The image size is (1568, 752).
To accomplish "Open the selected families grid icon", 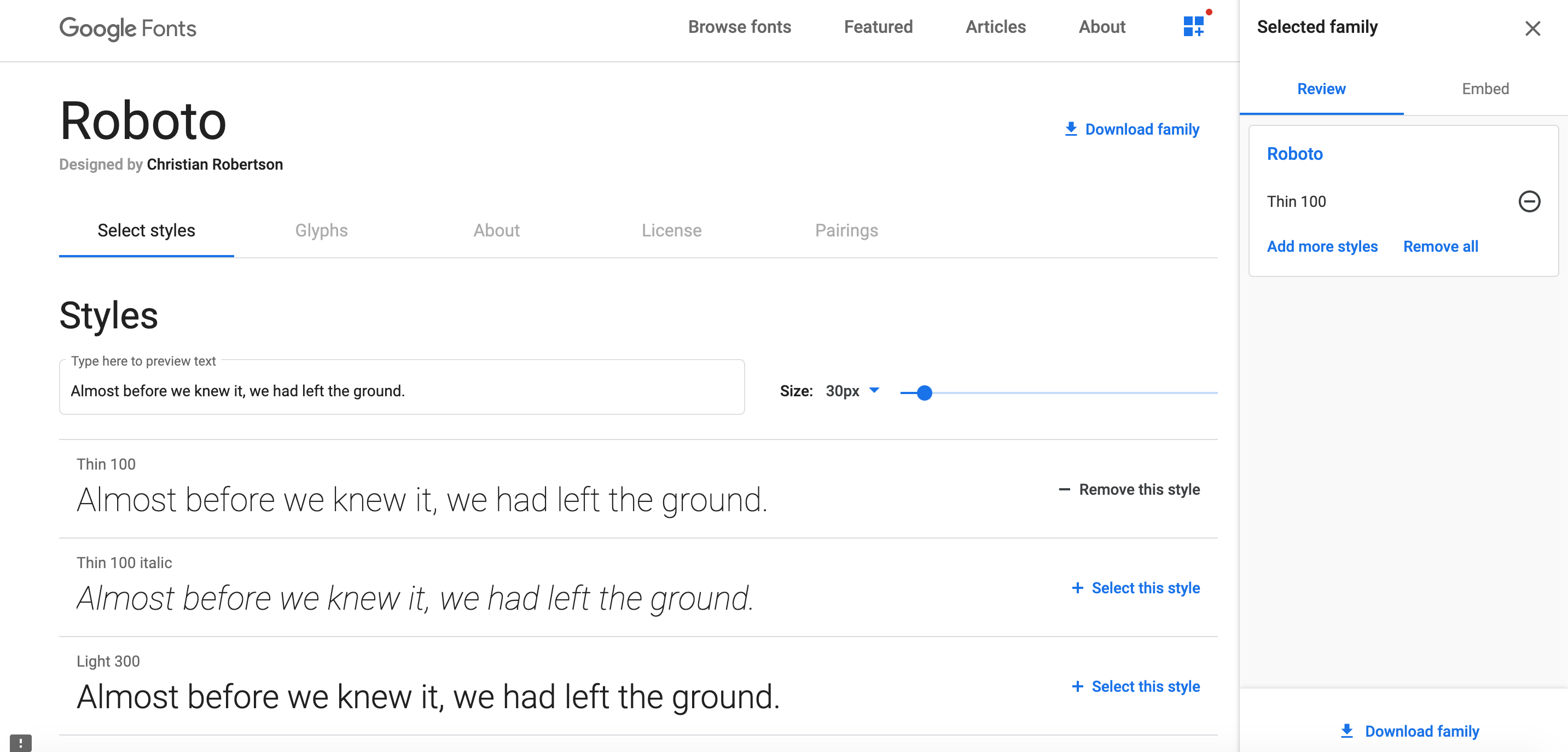I will [1194, 27].
